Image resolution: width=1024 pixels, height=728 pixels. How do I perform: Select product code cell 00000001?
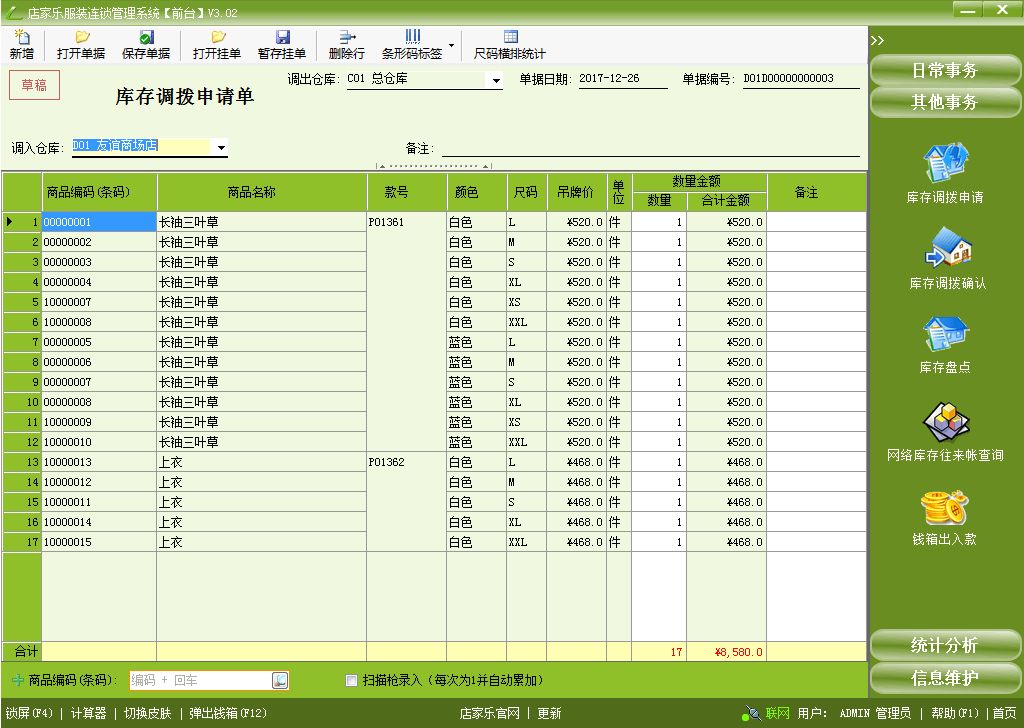99,222
